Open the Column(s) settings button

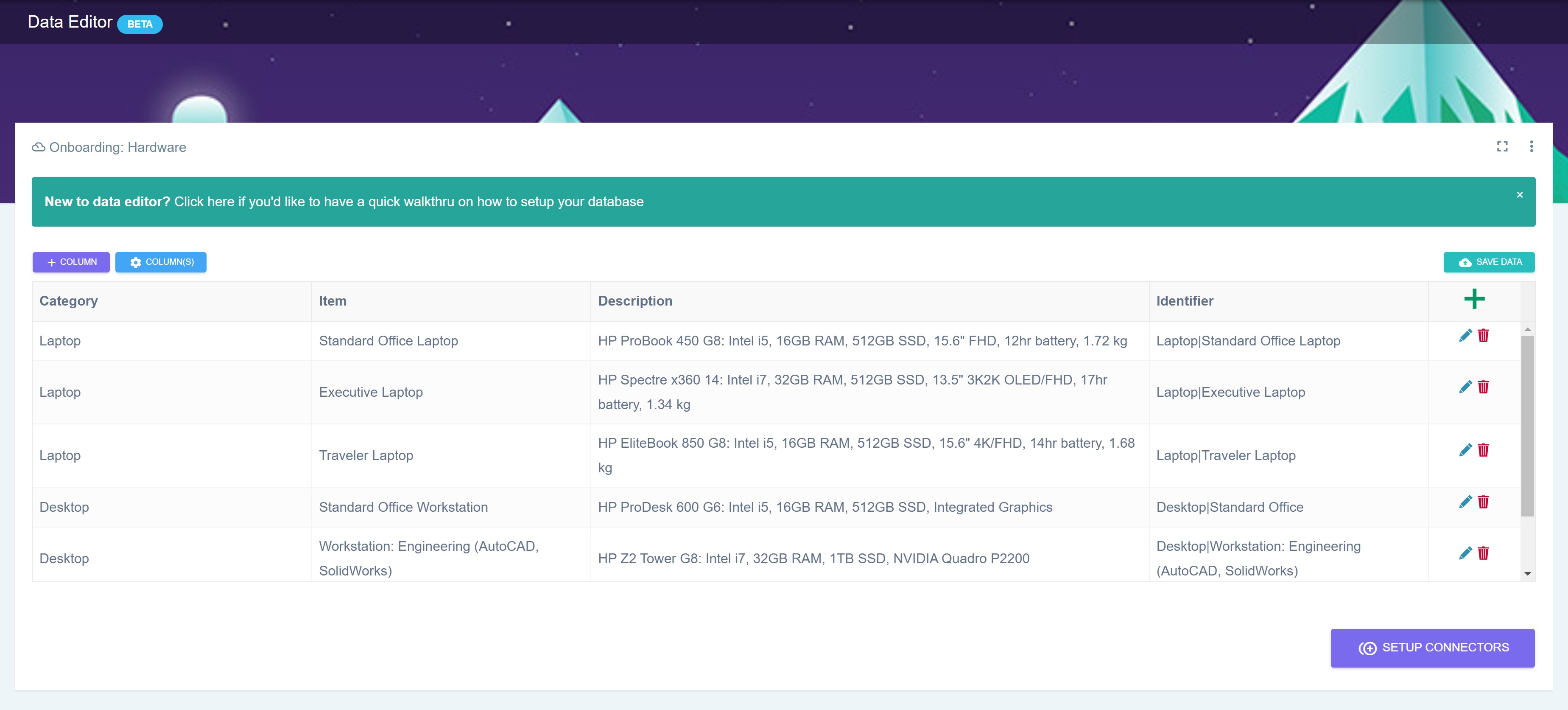161,262
